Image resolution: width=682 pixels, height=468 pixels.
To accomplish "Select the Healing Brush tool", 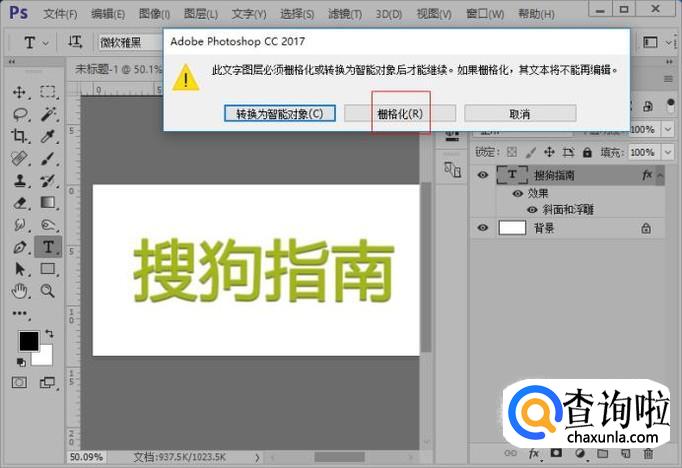I will [19, 158].
